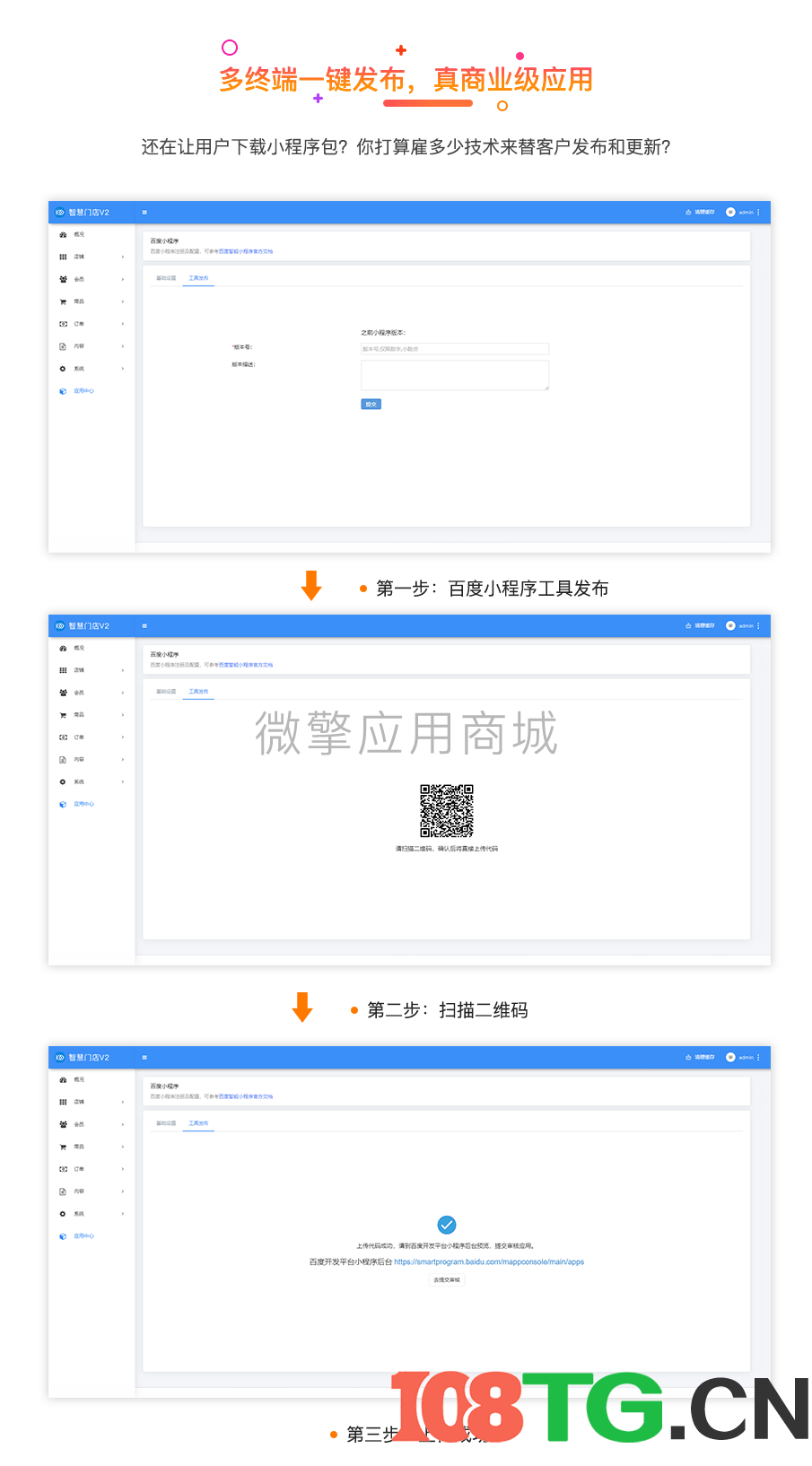The height and width of the screenshot is (1466, 812).
Task: Click the QR code image for upload
Action: [447, 811]
